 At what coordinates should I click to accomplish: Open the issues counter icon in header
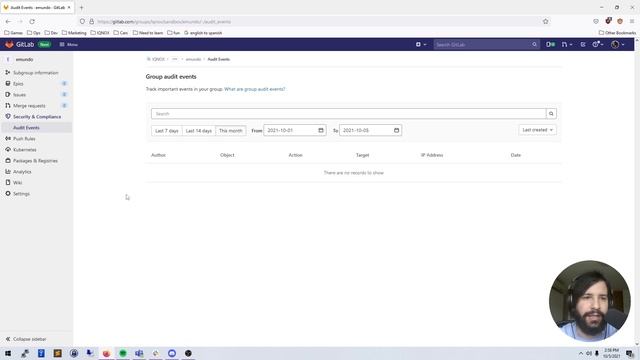coord(551,44)
